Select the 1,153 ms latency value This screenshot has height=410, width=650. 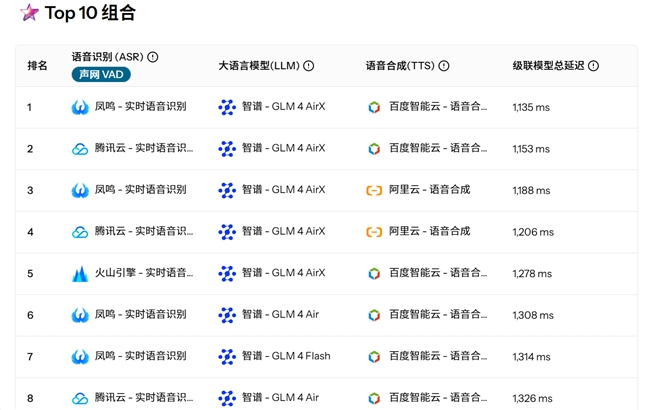[x=531, y=149]
